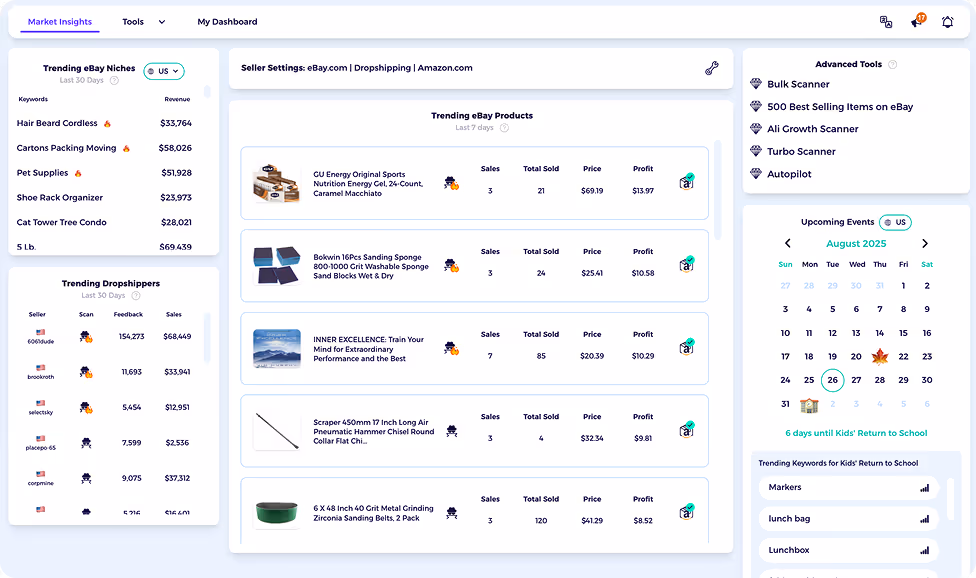Open lunch bag keyword stats icon

(924, 519)
